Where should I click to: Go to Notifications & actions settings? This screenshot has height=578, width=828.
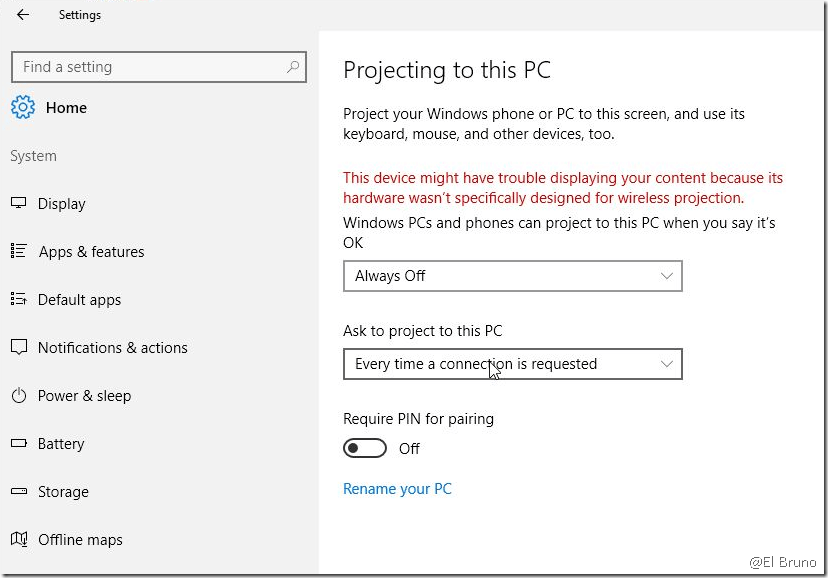112,348
